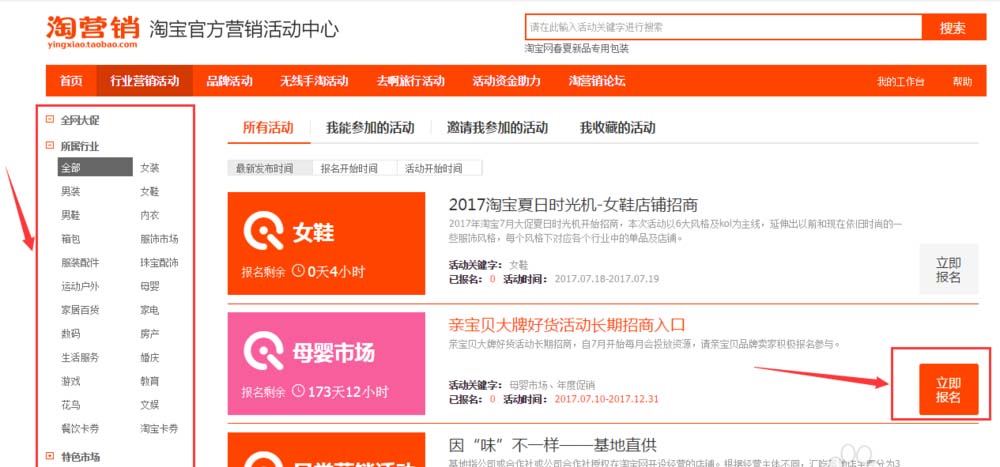Select 女鞋 in the sidebar industry list
The height and width of the screenshot is (467, 1000).
[x=150, y=191]
